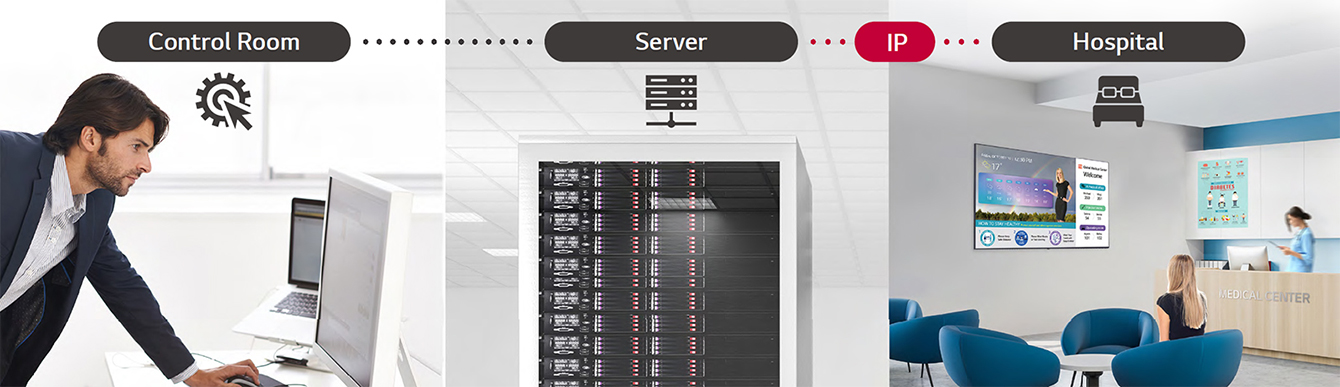Screen dimensions: 1340x387
Task: Click the red dots left of IP
Action: 826,42
